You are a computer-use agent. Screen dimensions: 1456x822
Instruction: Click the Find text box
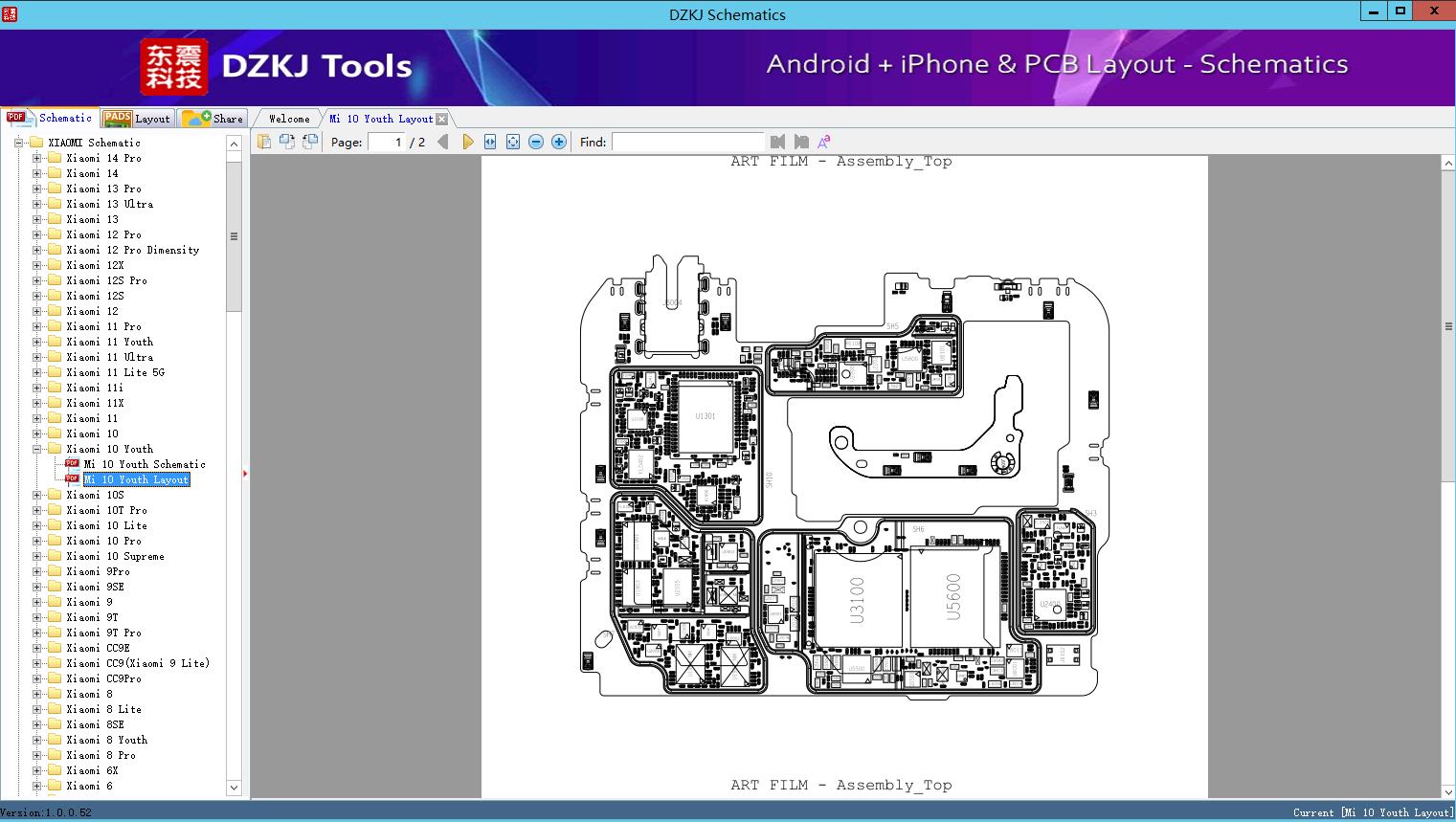click(687, 142)
